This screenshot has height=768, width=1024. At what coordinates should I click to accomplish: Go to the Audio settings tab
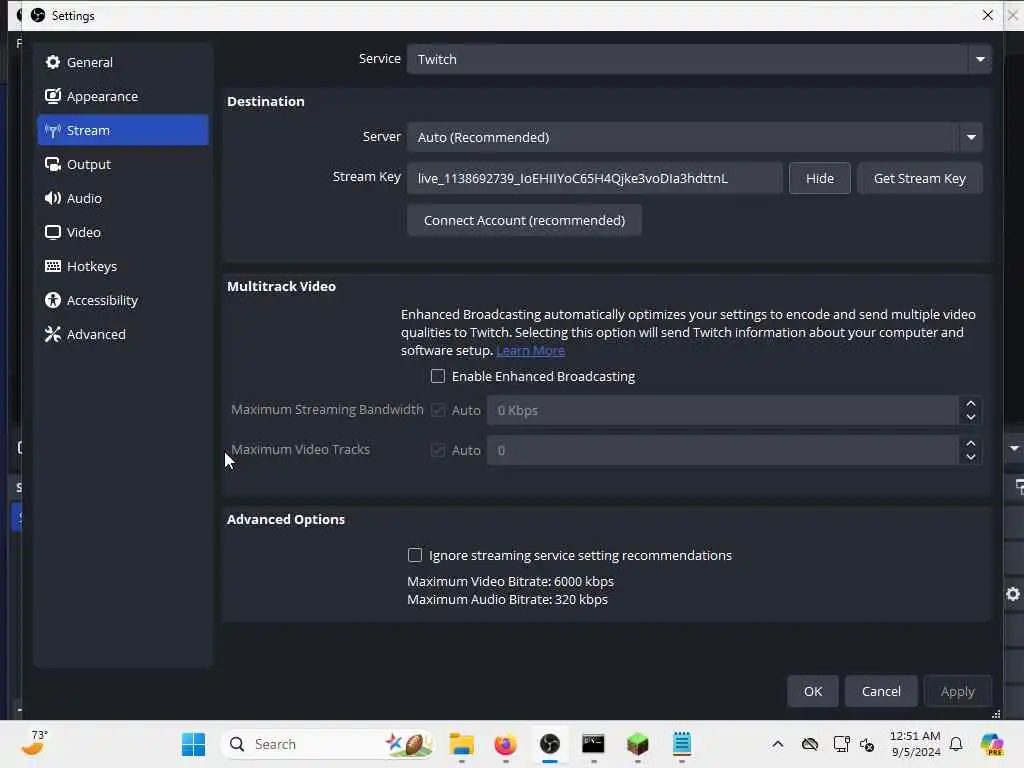(123, 199)
